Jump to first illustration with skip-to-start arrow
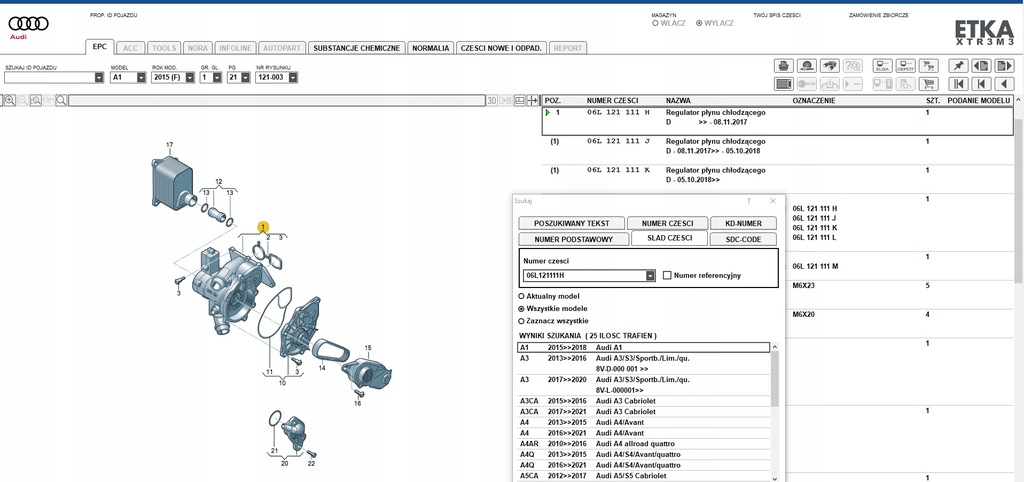1024x482 pixels. pos(958,84)
